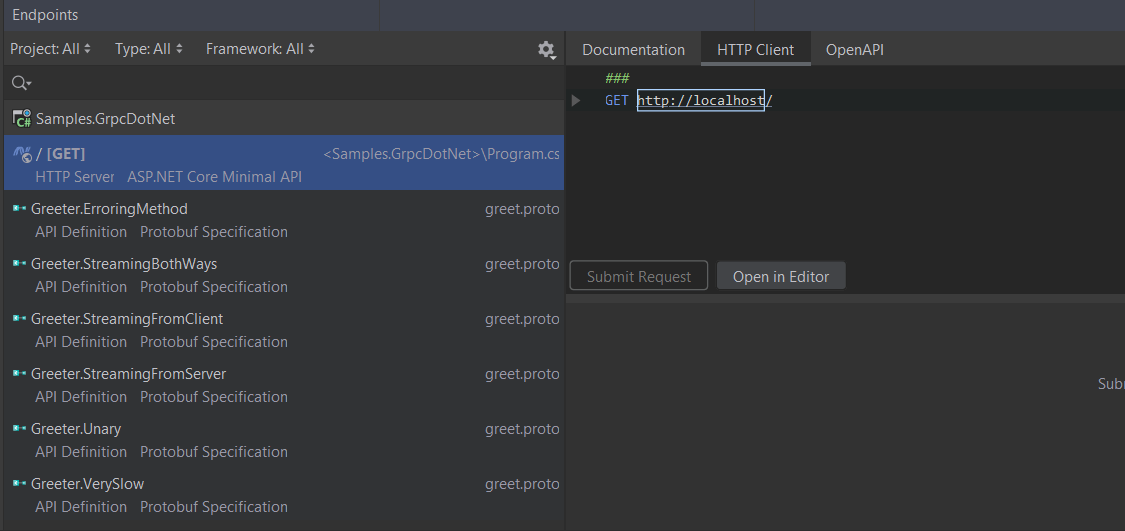
Task: Click the Greeter.ErroringMethod protobuf icon
Action: 19,209
